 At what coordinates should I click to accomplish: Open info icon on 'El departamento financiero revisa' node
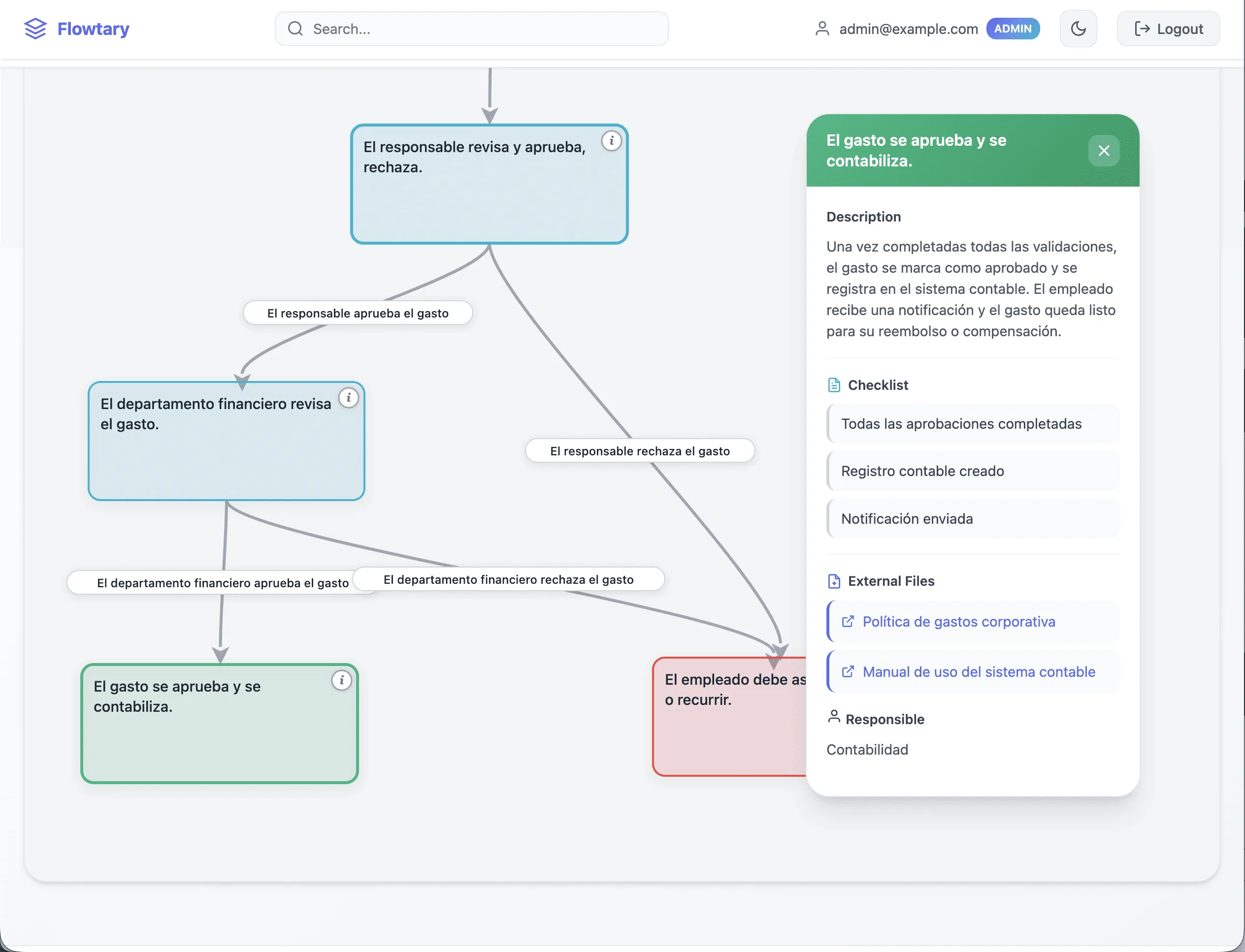click(x=348, y=398)
